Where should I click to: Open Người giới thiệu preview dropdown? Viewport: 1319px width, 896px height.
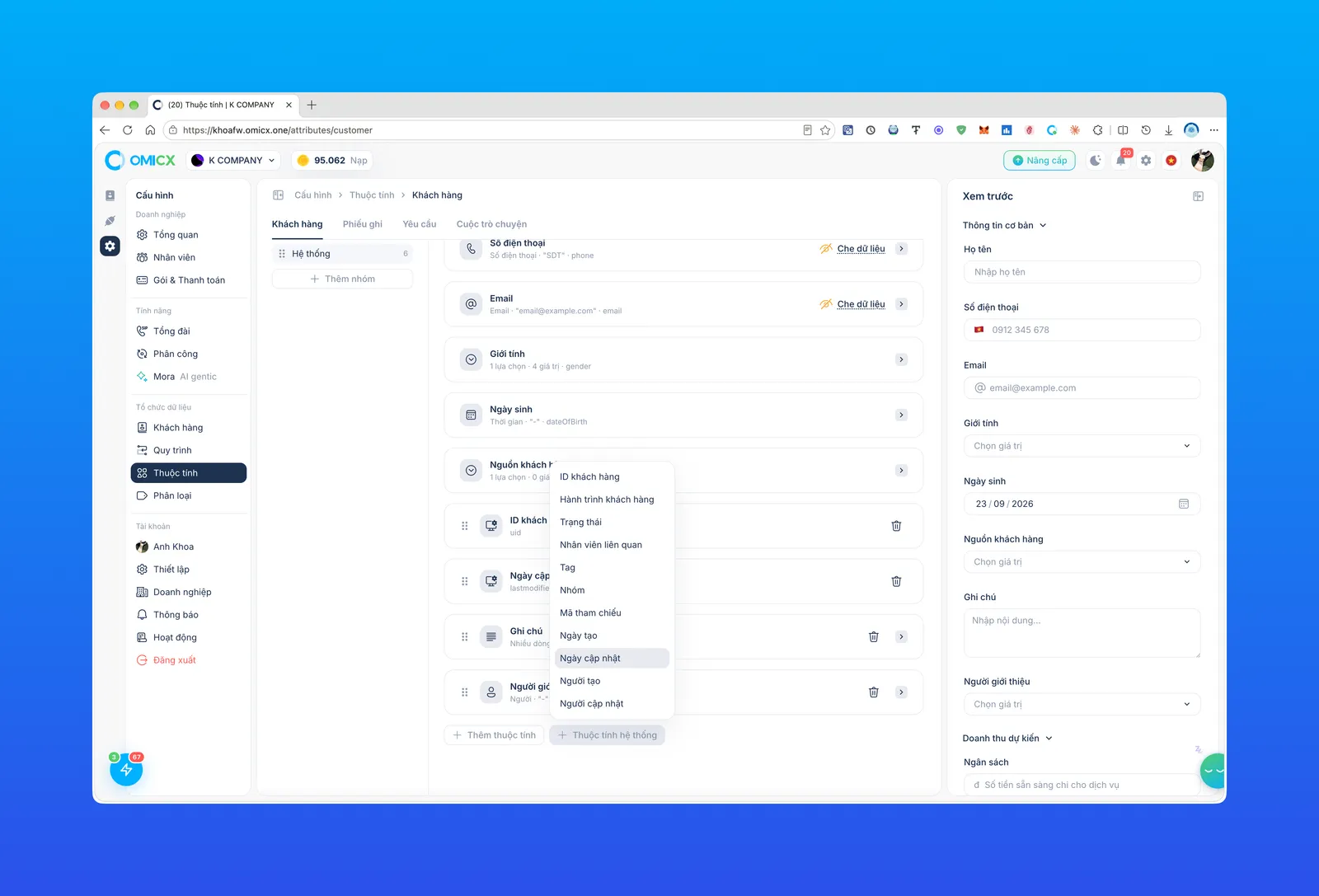pyautogui.click(x=1082, y=704)
